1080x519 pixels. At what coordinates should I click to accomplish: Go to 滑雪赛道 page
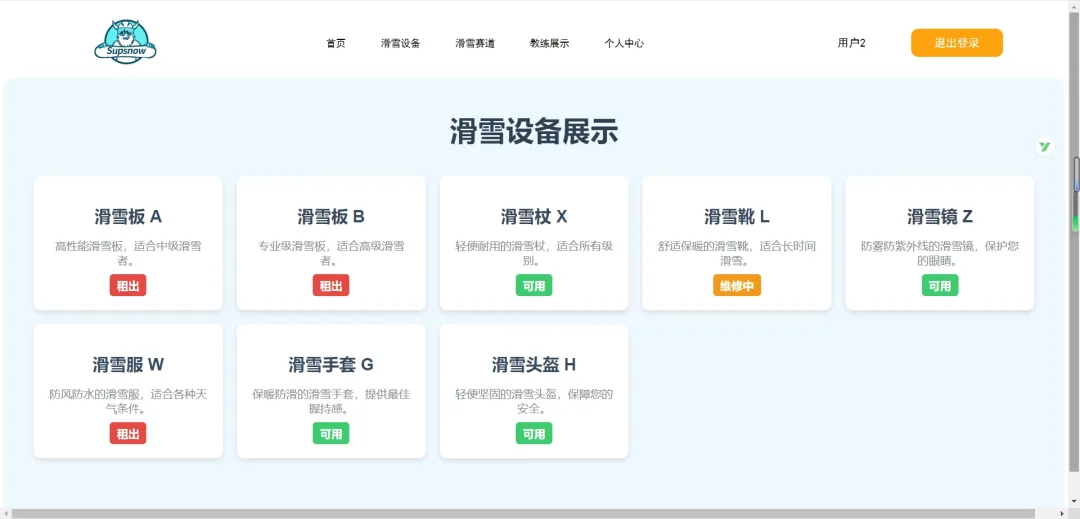click(475, 43)
